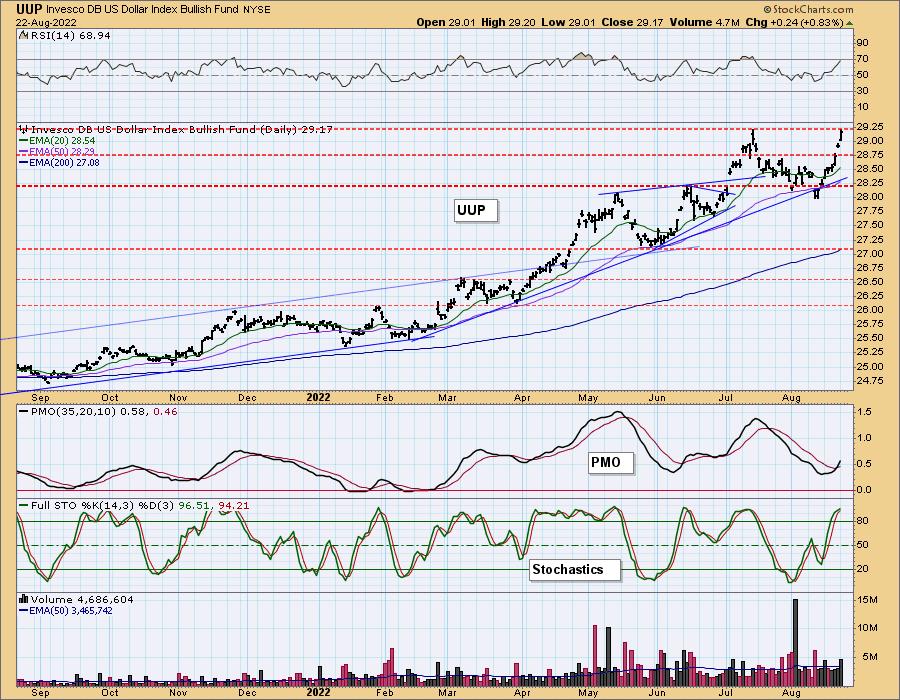Select the navy EMA(200) legend line swatch

point(24,162)
